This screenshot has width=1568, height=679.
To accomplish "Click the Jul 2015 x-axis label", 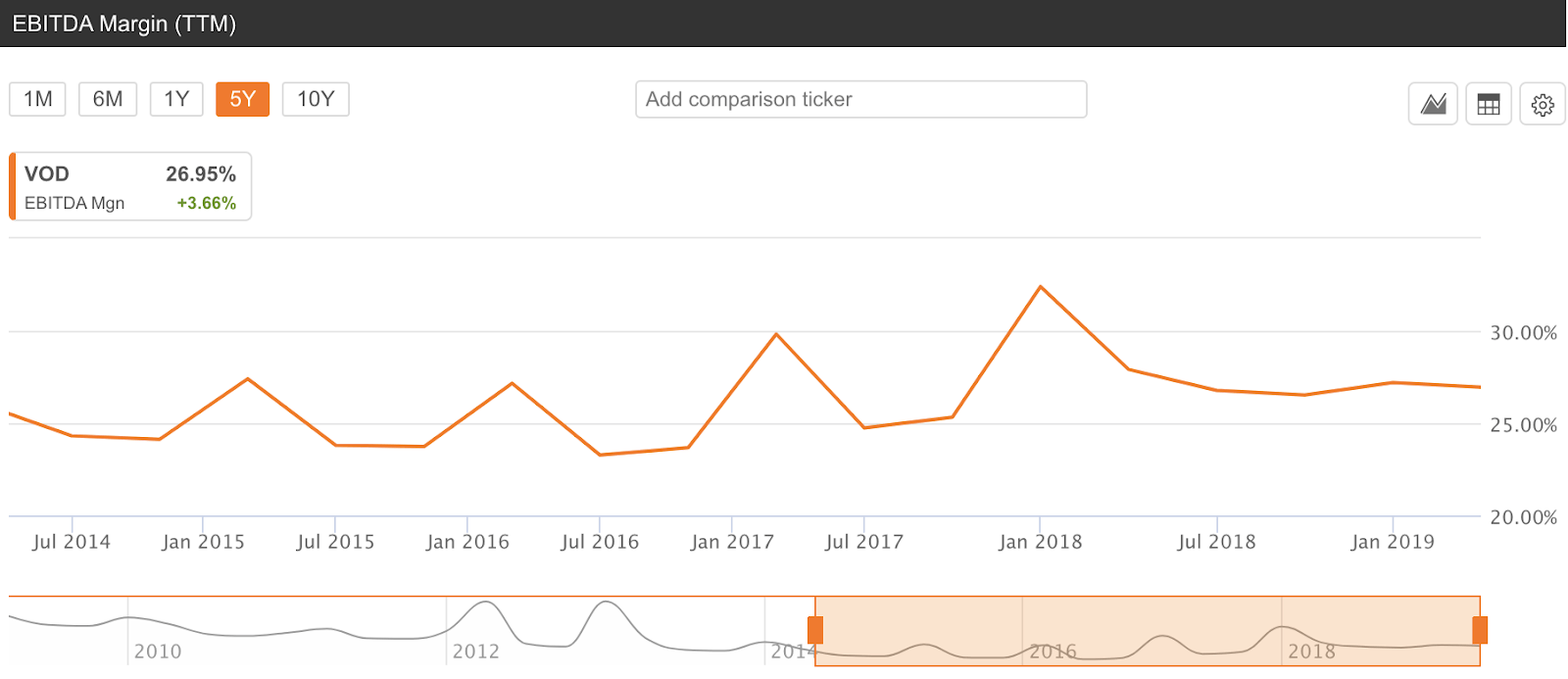I will (x=335, y=542).
